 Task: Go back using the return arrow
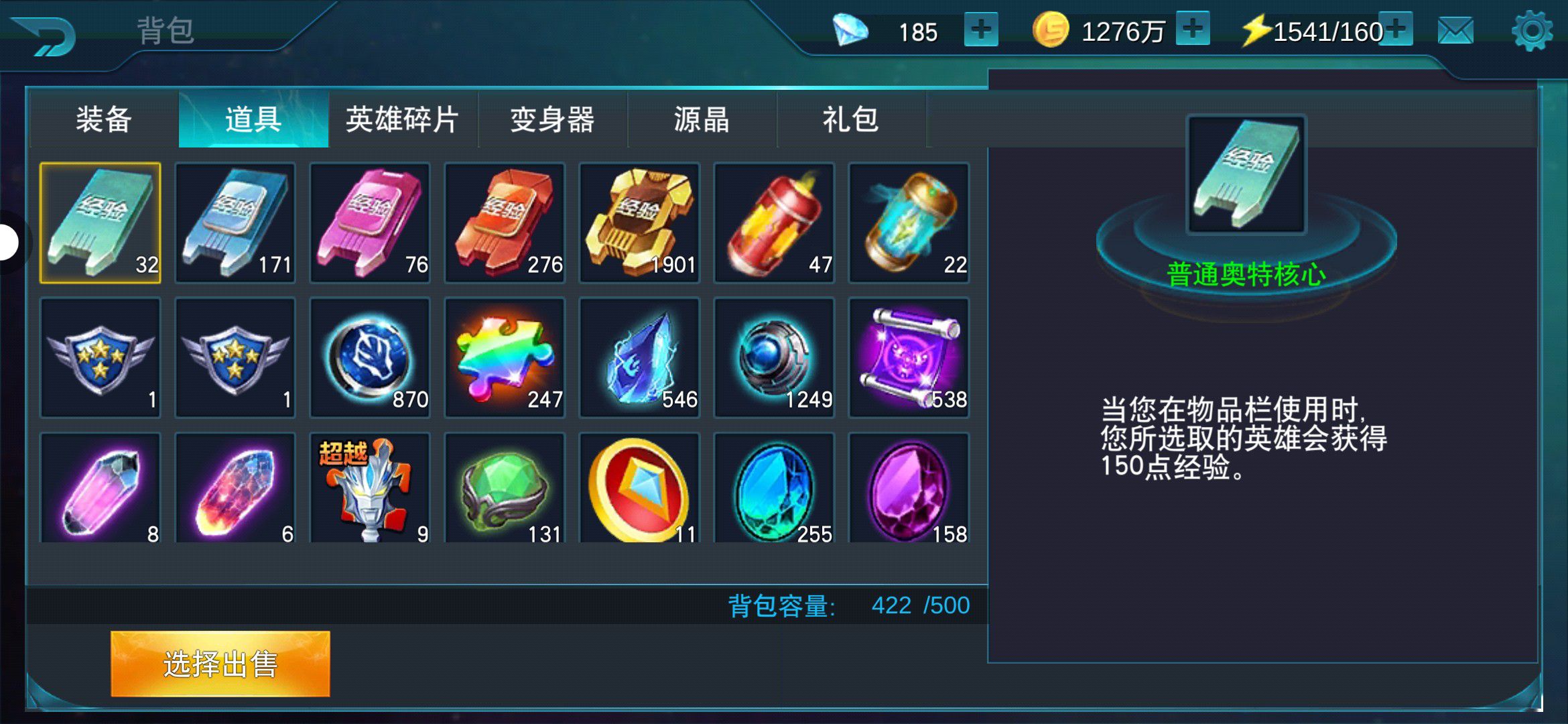coord(46,36)
